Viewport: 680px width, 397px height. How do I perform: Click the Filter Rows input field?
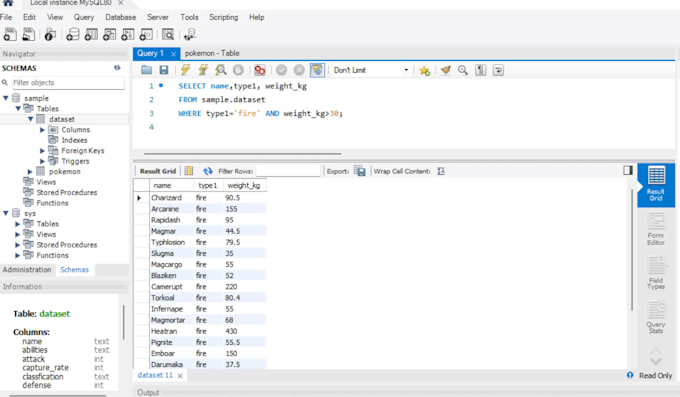[288, 171]
